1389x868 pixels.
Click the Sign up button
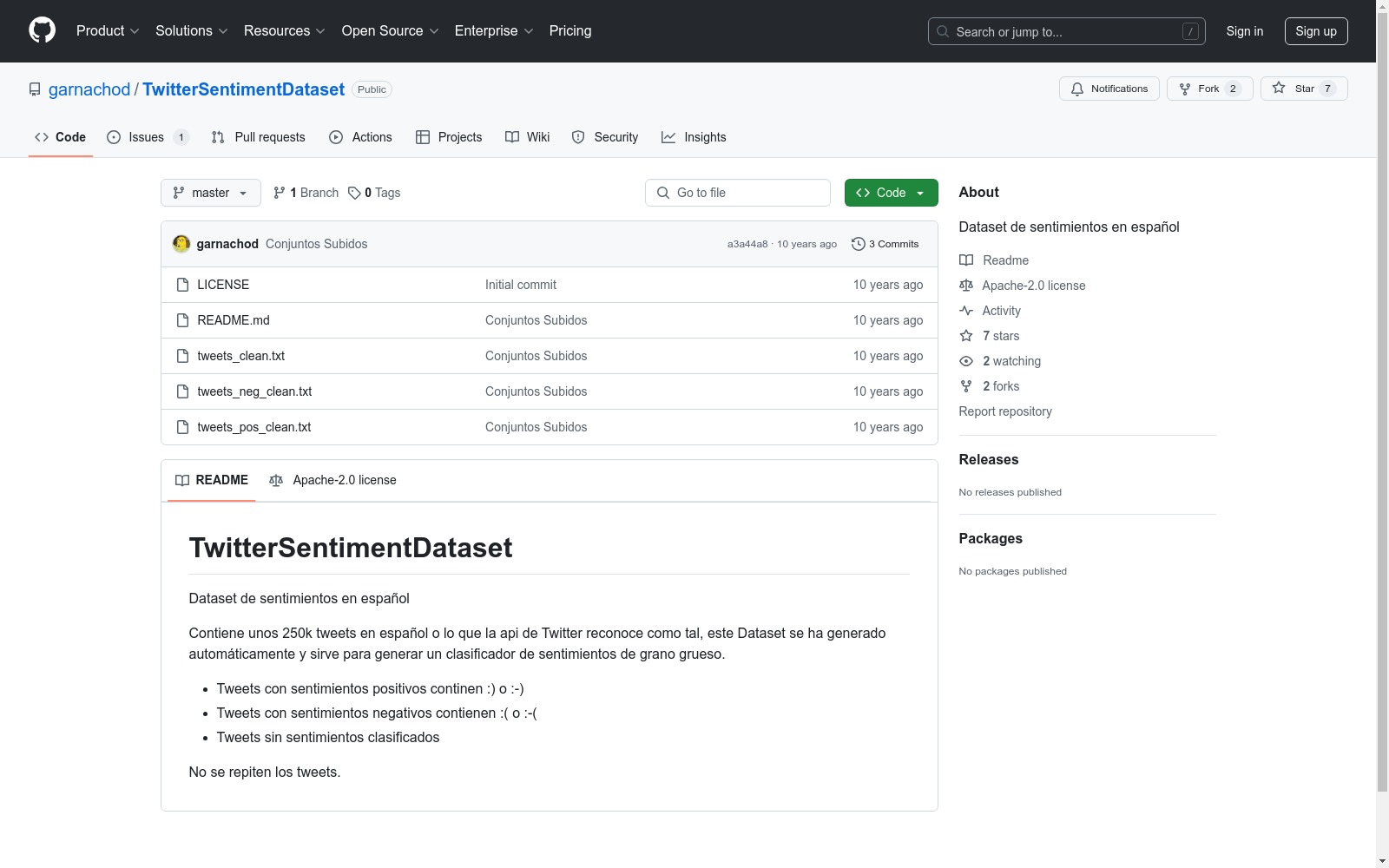(x=1316, y=31)
